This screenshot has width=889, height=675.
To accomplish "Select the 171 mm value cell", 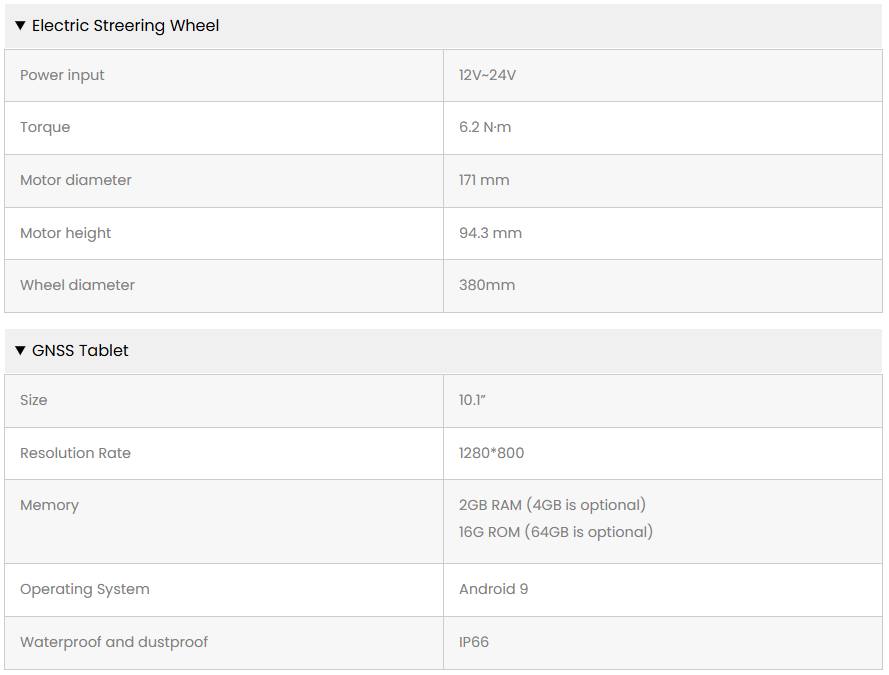I will (x=484, y=181).
